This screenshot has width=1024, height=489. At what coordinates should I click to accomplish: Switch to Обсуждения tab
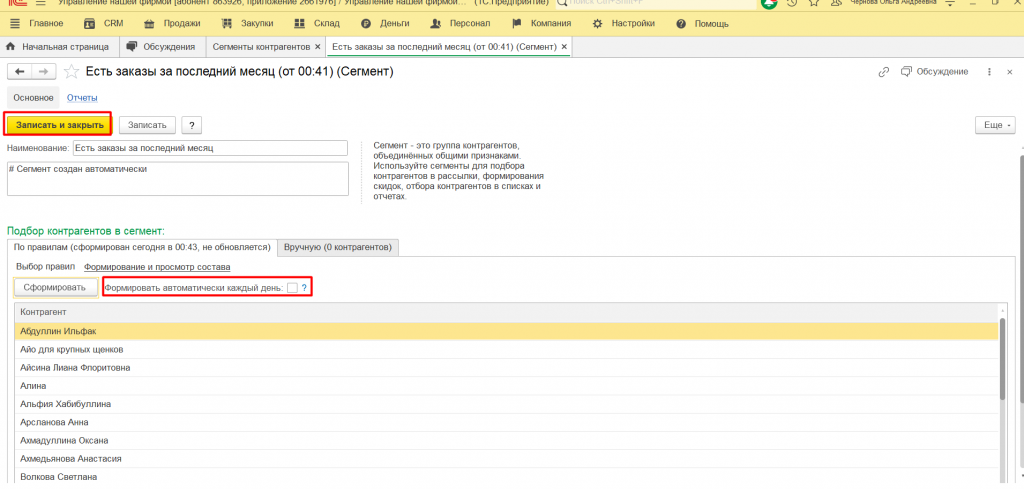pyautogui.click(x=161, y=46)
